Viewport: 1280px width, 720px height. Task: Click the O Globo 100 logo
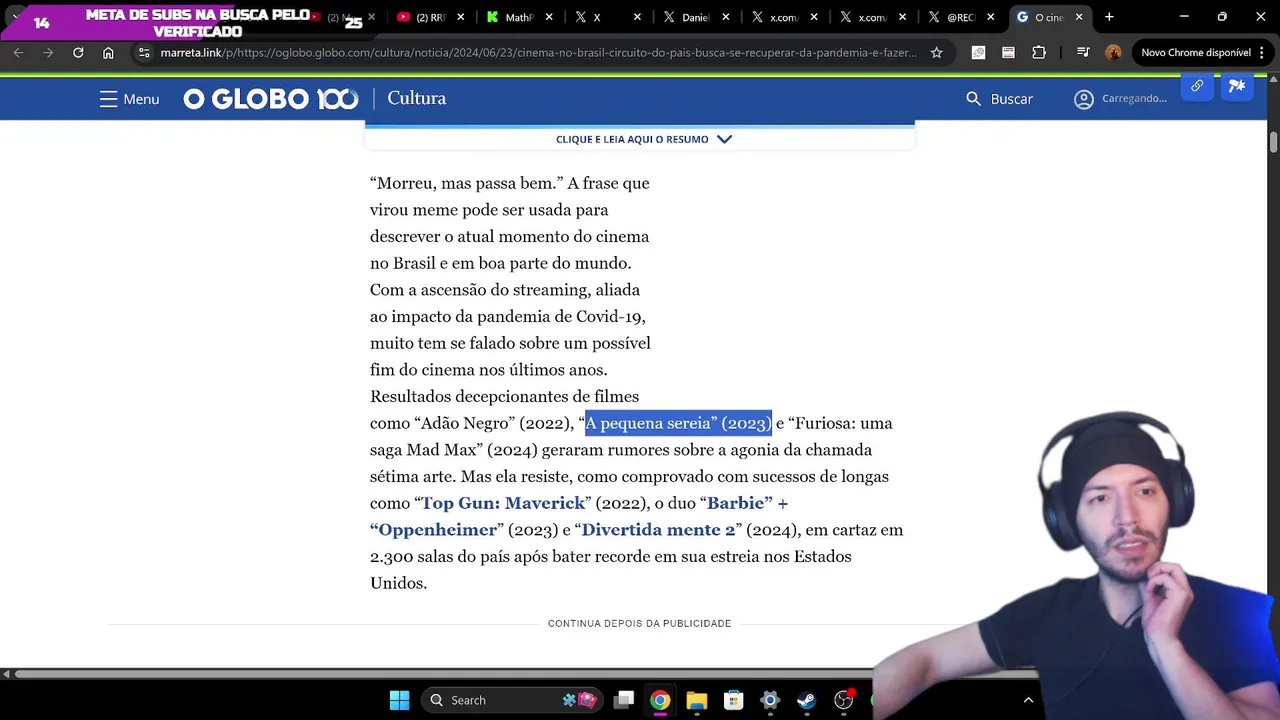(271, 99)
